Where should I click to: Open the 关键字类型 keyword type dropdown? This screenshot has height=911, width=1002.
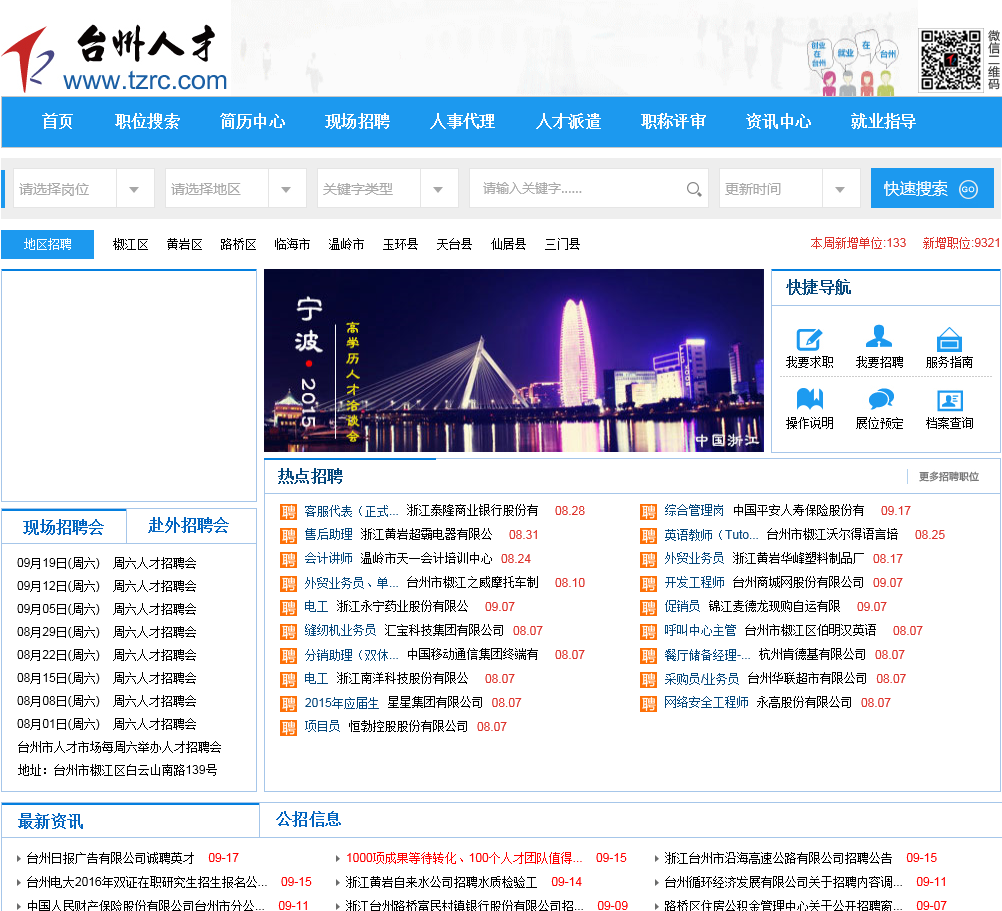438,189
